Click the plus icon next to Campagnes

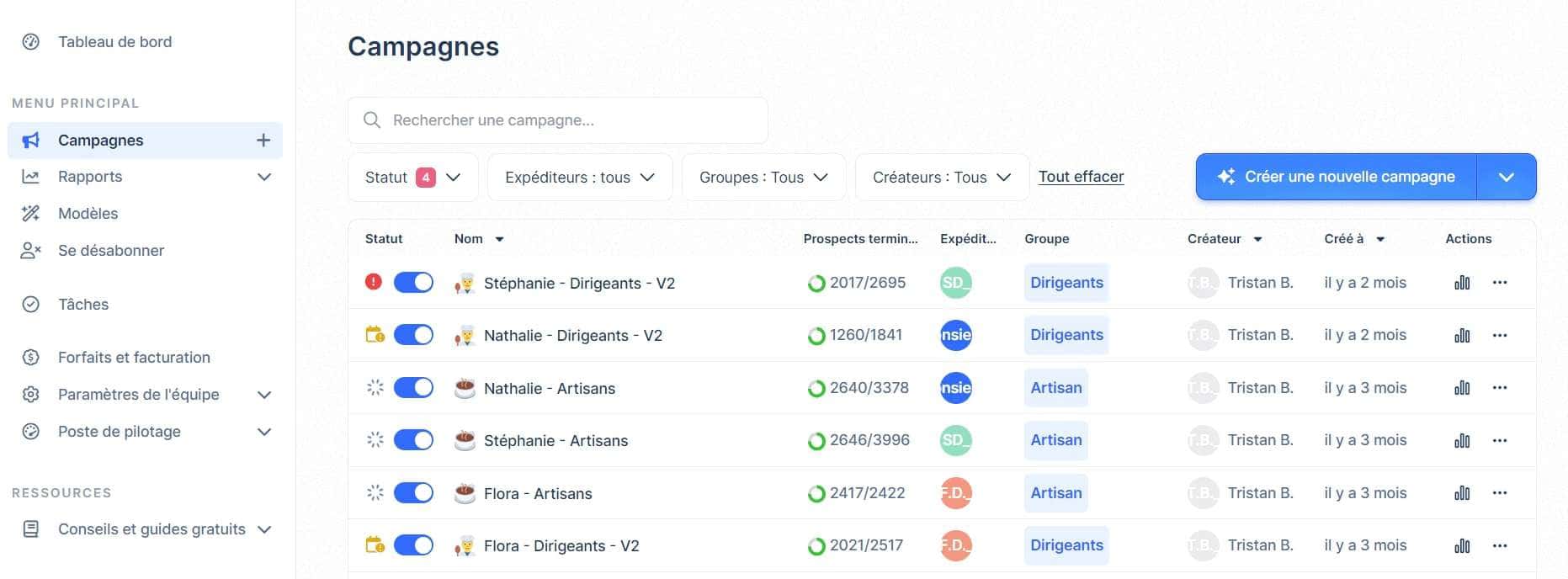(x=263, y=141)
